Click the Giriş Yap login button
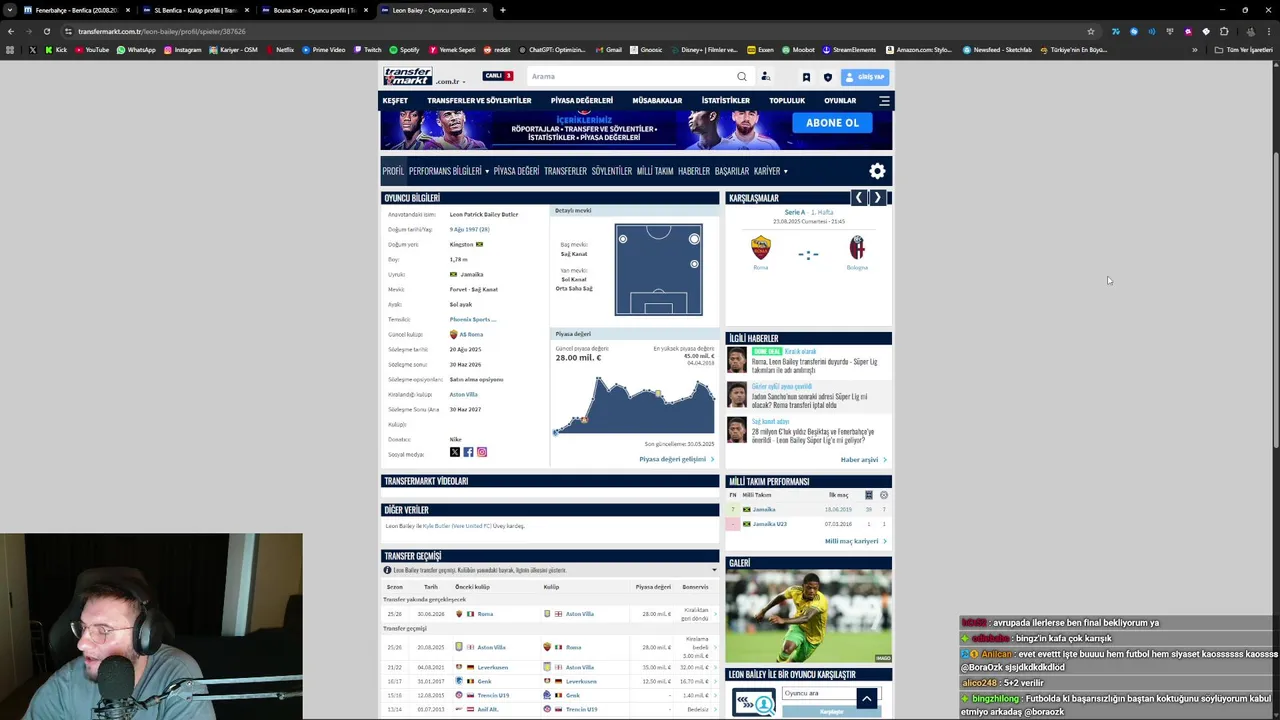The image size is (1280, 720). pos(864,76)
